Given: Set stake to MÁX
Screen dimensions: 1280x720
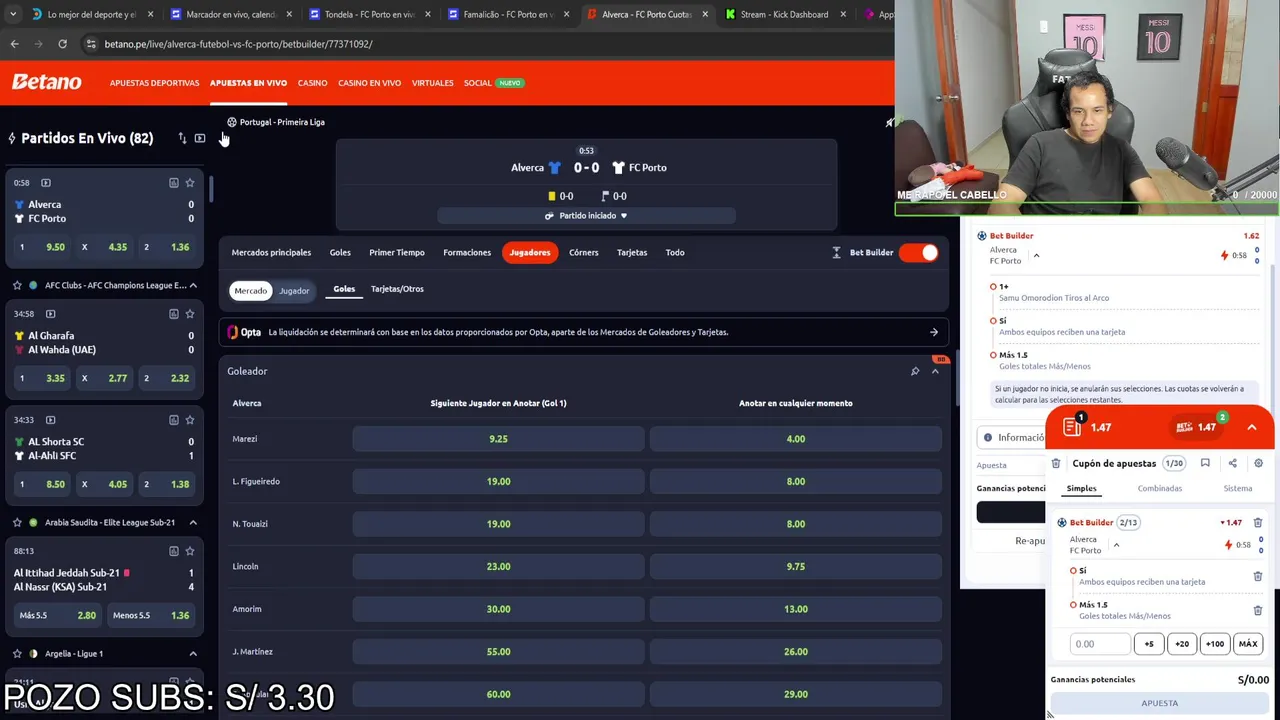Looking at the screenshot, I should 1248,644.
